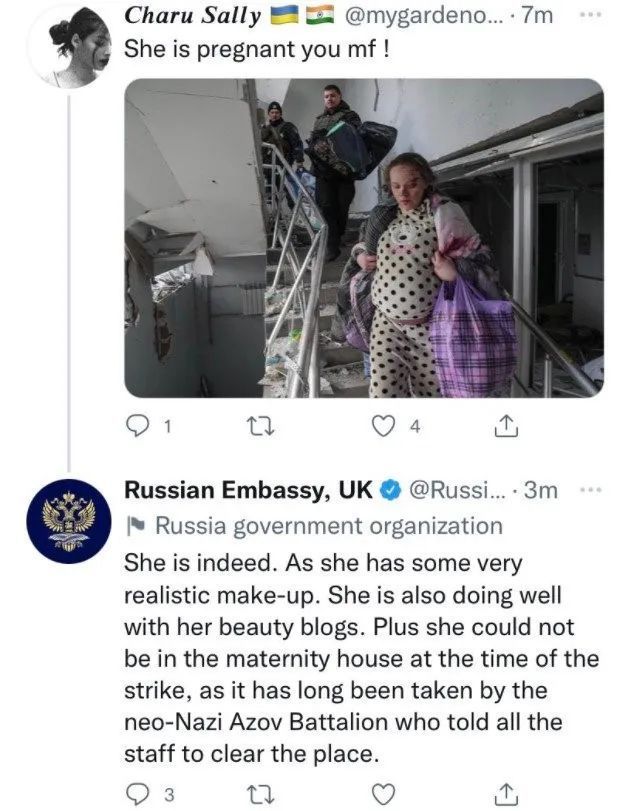Like the Russian Embassy, UK tweet
The height and width of the screenshot is (811, 631).
click(x=380, y=793)
